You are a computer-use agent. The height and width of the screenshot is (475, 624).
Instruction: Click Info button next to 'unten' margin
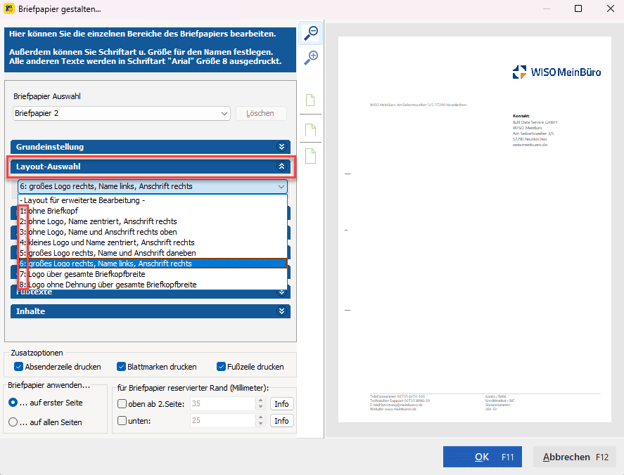click(282, 421)
